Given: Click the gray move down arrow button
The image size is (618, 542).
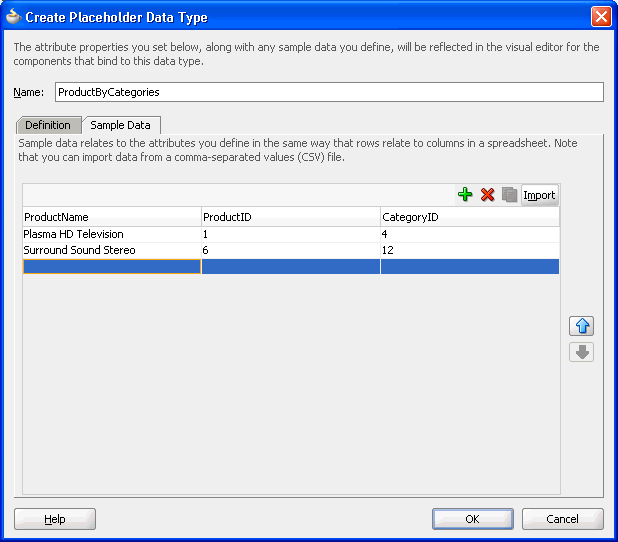Looking at the screenshot, I should [581, 352].
